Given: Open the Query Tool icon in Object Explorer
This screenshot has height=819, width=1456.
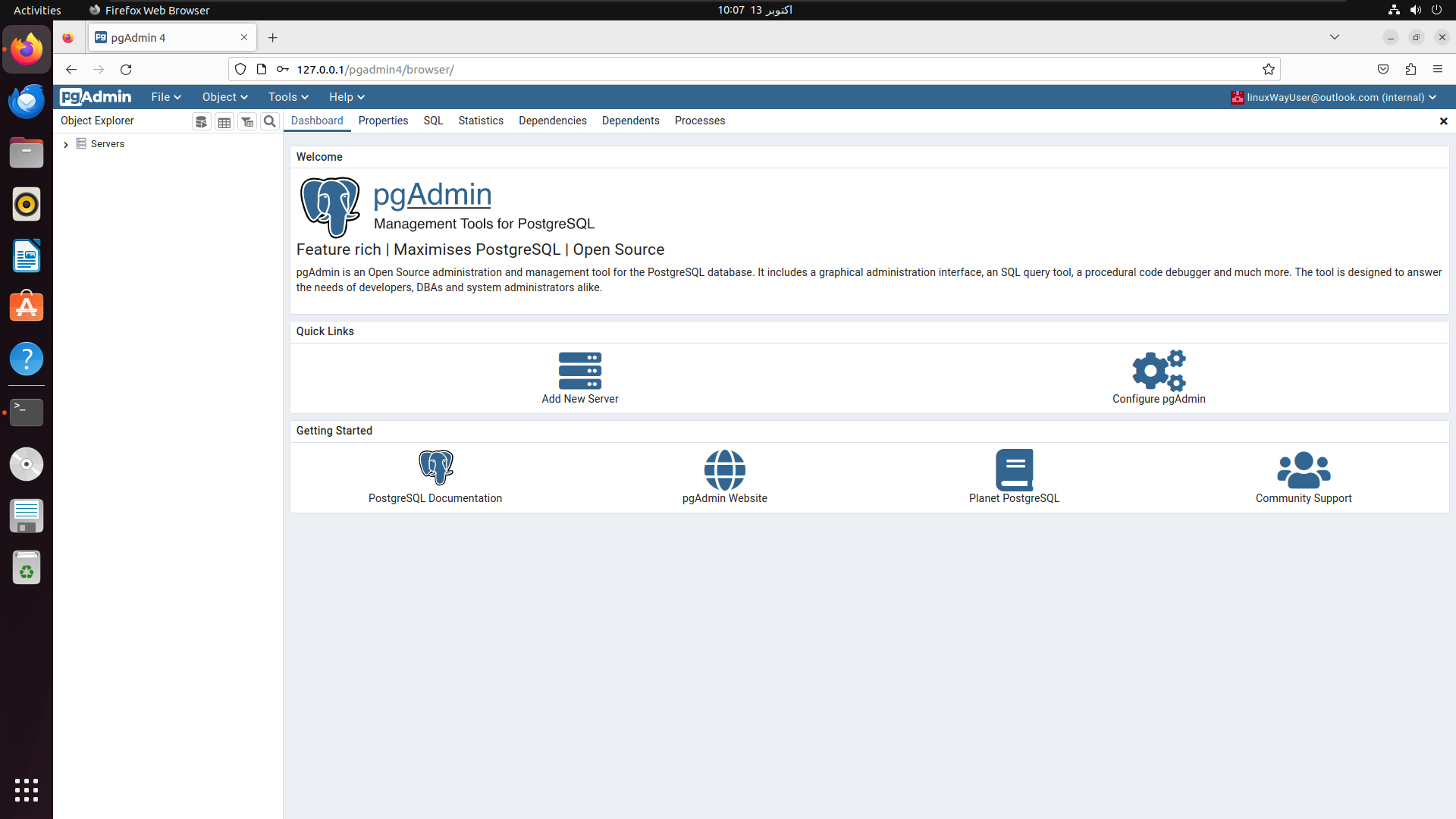Looking at the screenshot, I should pos(201,121).
